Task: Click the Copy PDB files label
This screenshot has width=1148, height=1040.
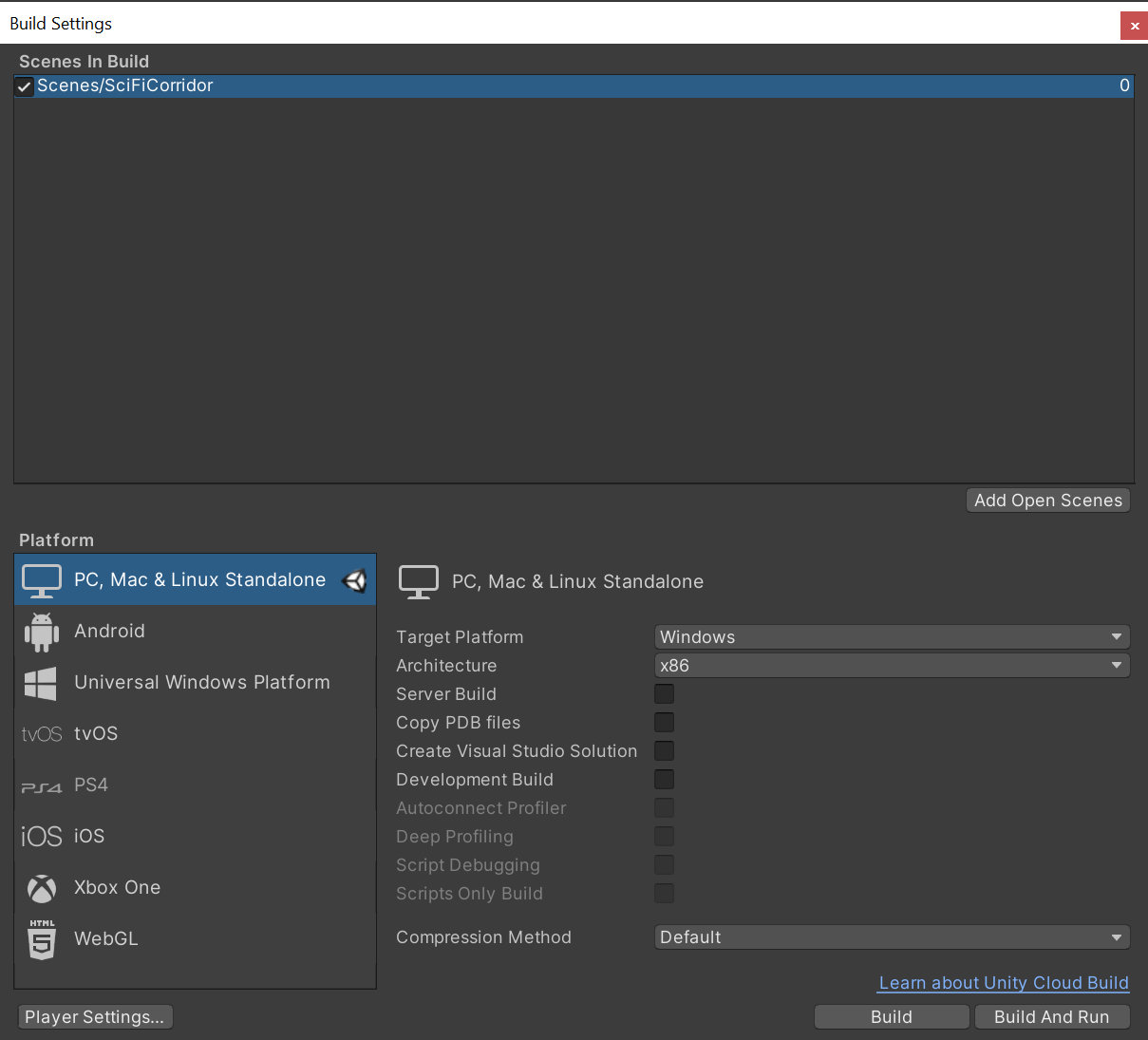Action: pyautogui.click(x=459, y=723)
